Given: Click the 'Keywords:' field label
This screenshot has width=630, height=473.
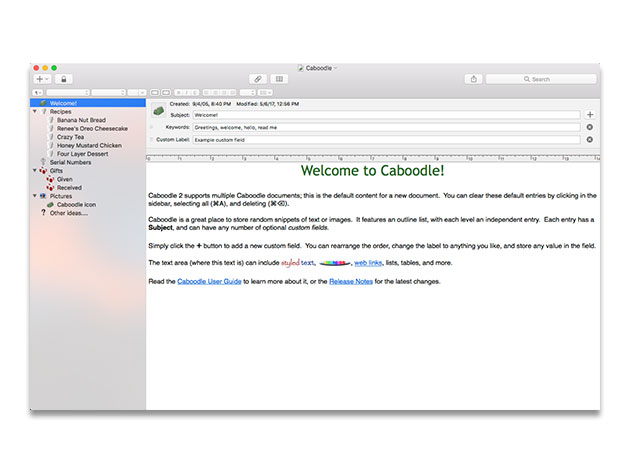Looking at the screenshot, I should tap(178, 127).
